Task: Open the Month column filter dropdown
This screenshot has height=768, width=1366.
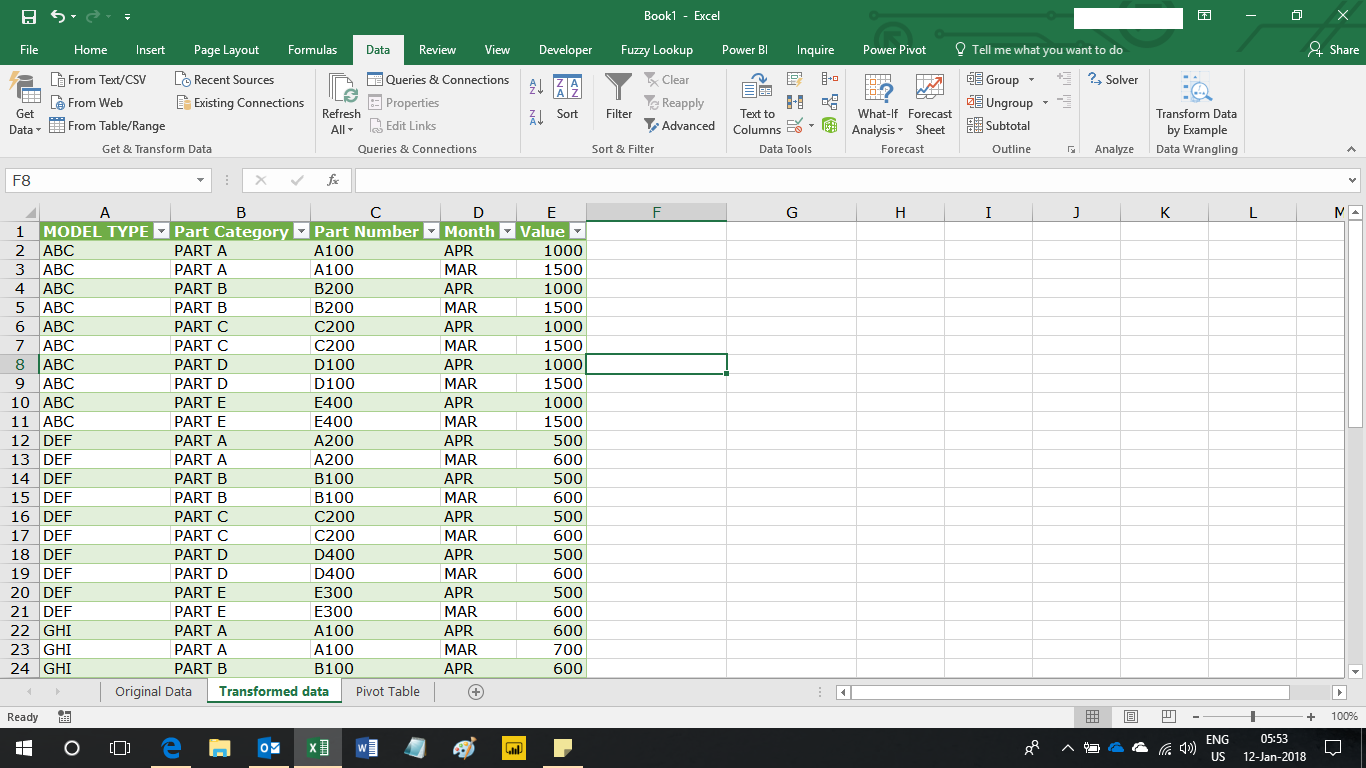Action: pyautogui.click(x=507, y=231)
